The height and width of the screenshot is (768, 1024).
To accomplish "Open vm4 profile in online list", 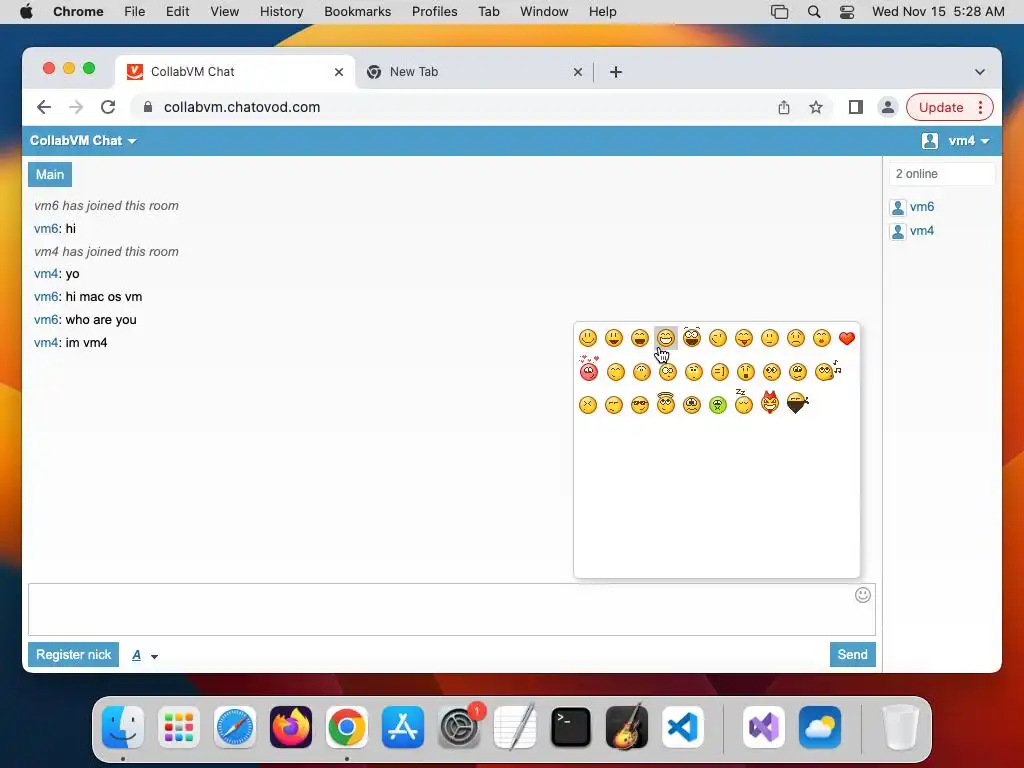I will pyautogui.click(x=921, y=231).
